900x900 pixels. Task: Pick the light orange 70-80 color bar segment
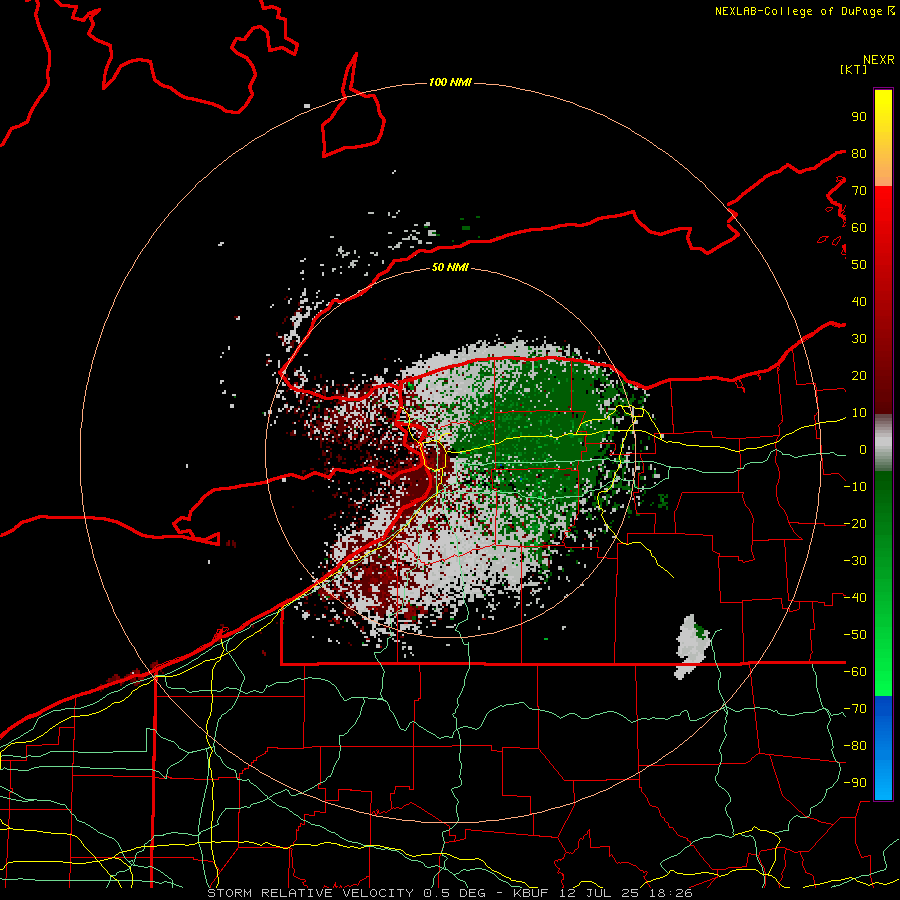[883, 170]
